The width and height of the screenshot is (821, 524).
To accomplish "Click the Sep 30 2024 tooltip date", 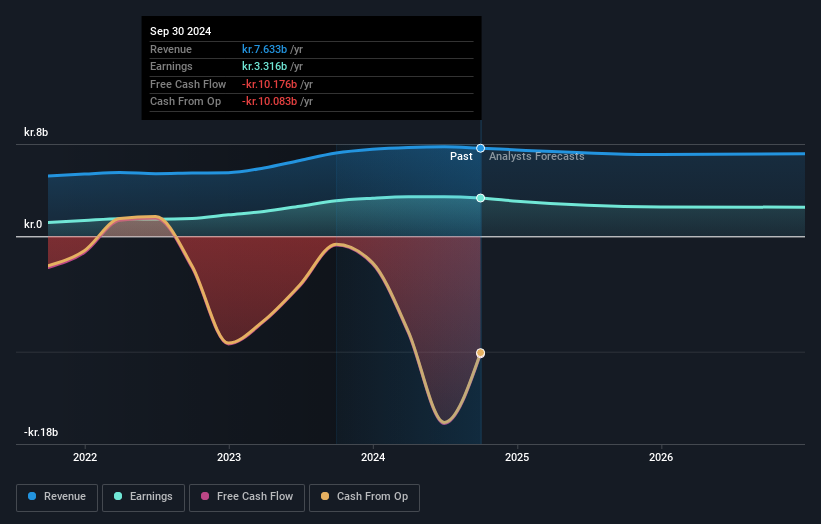I will point(181,31).
